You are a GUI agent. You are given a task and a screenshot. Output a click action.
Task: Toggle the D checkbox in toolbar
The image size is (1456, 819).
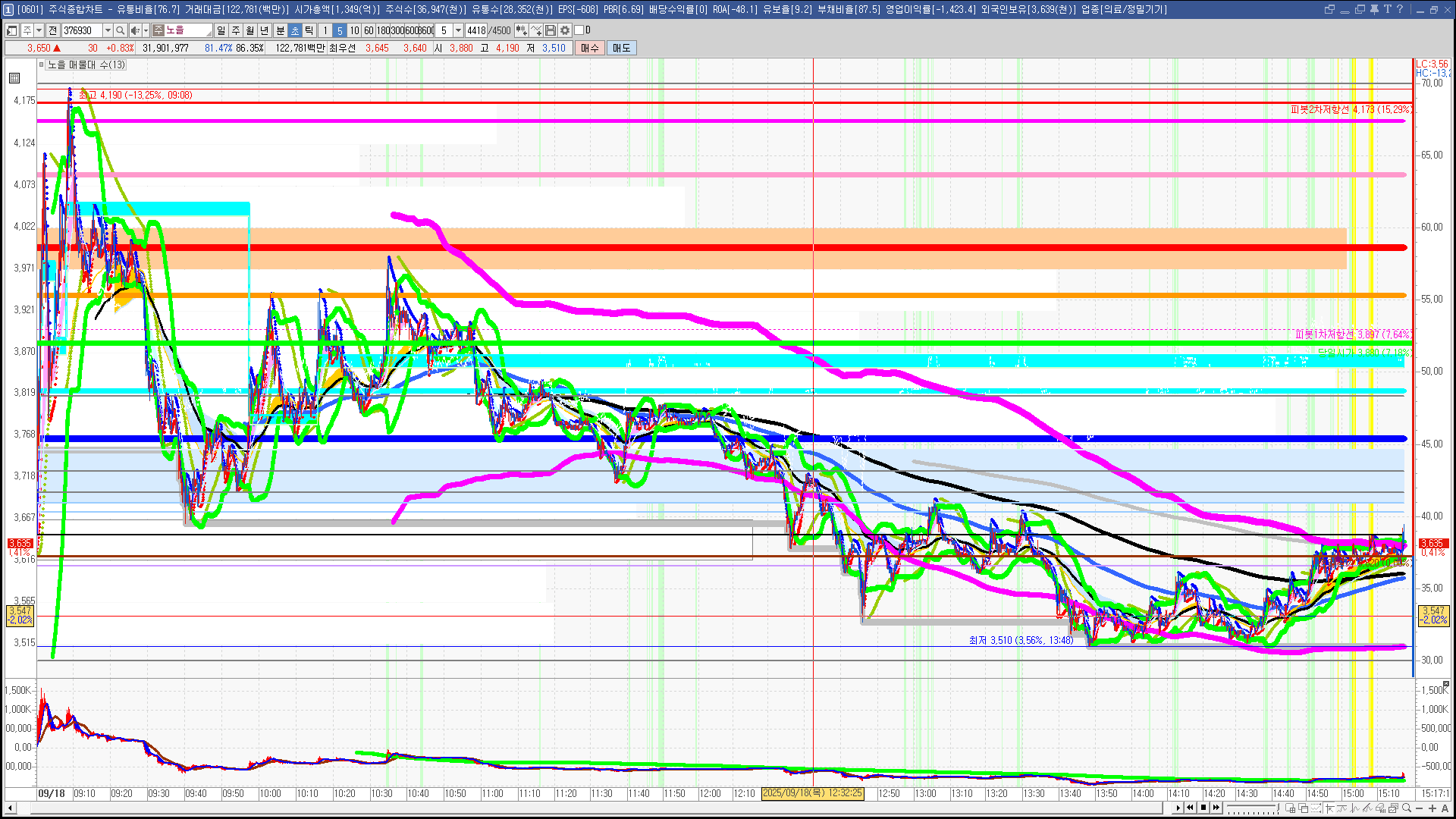[x=579, y=30]
